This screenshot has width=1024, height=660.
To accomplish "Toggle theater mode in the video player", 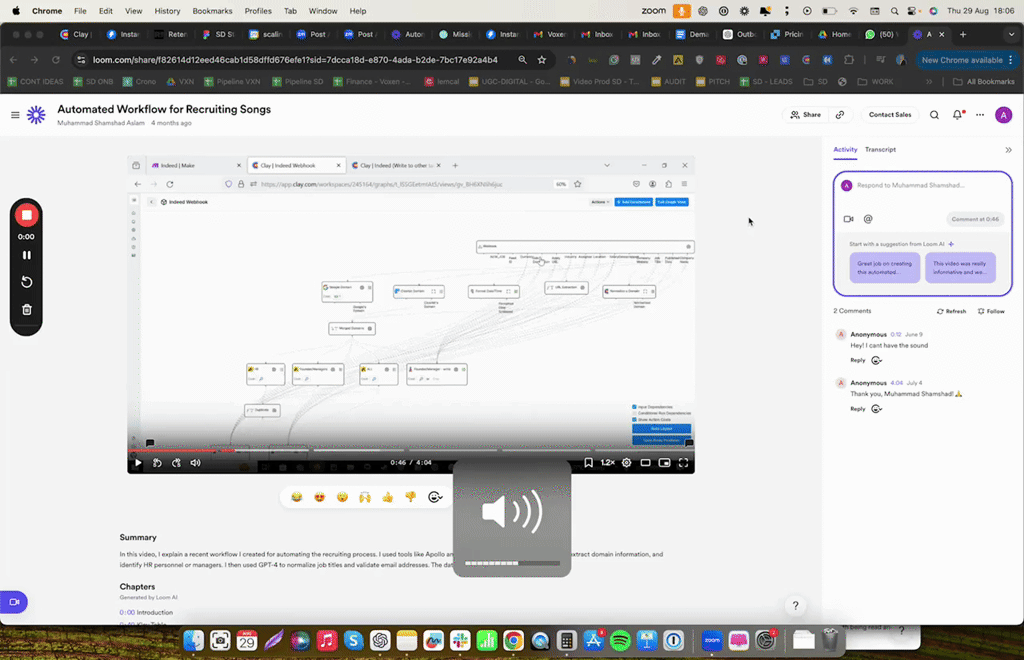I will pos(645,463).
